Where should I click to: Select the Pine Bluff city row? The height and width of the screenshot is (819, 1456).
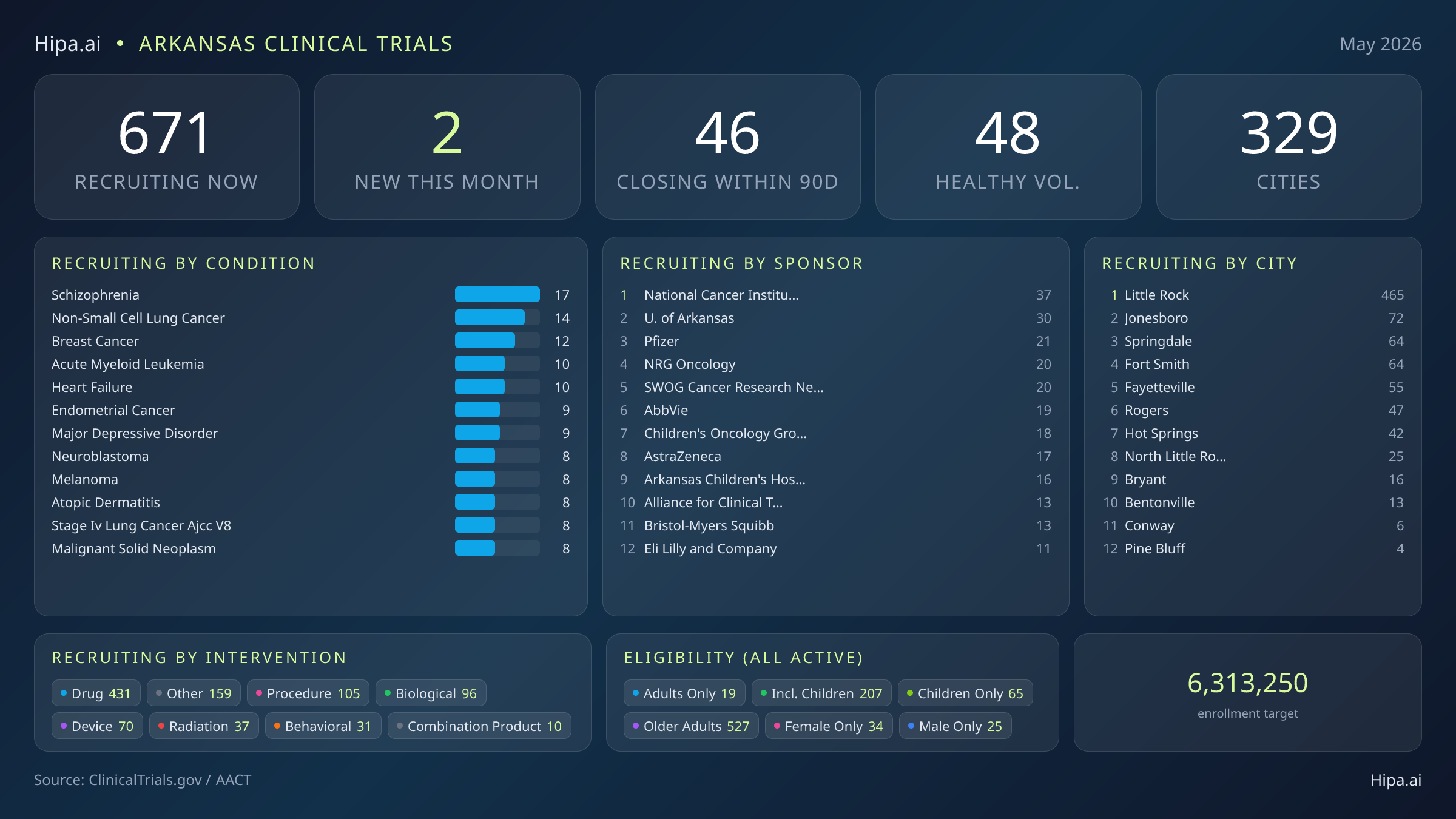point(1253,548)
